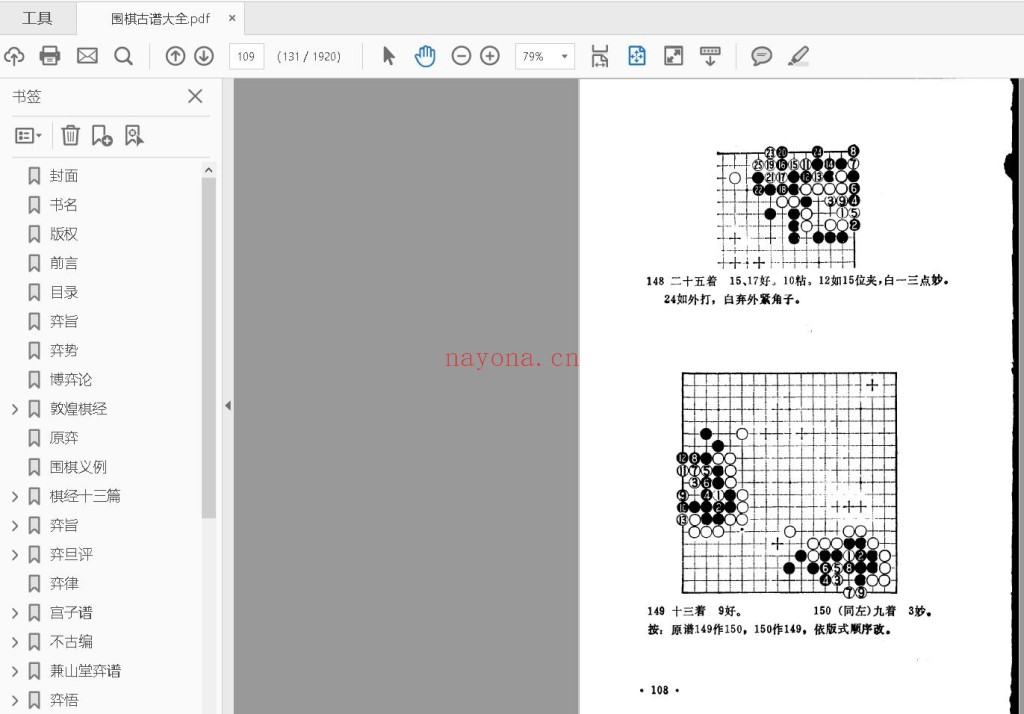Screen dimensions: 1024x714
Task: Zoom in with plus button
Action: click(x=490, y=56)
